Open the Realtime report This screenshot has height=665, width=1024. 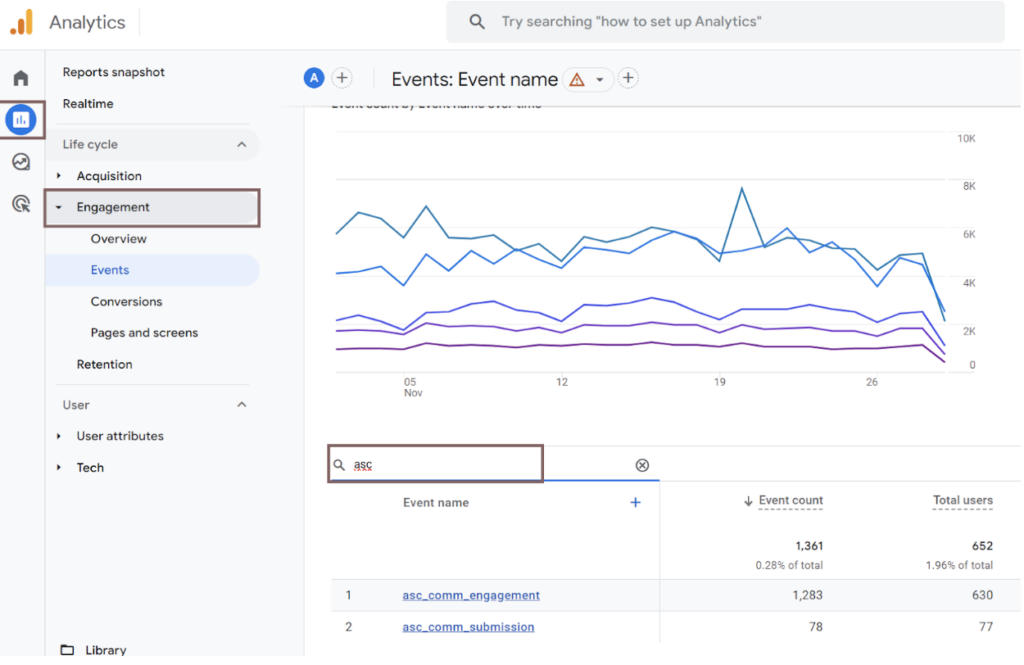pyautogui.click(x=88, y=103)
